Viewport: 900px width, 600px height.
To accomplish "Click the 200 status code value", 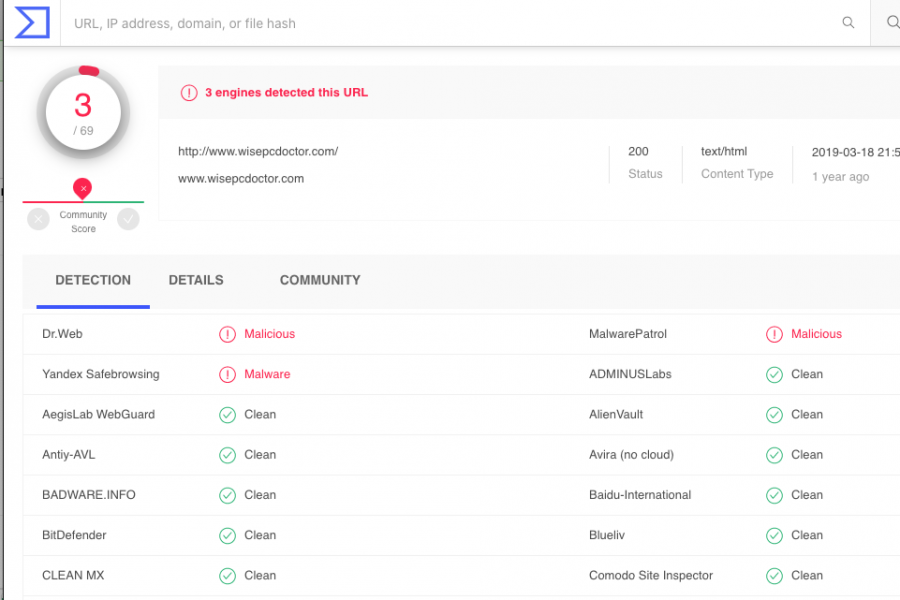I will (x=638, y=152).
